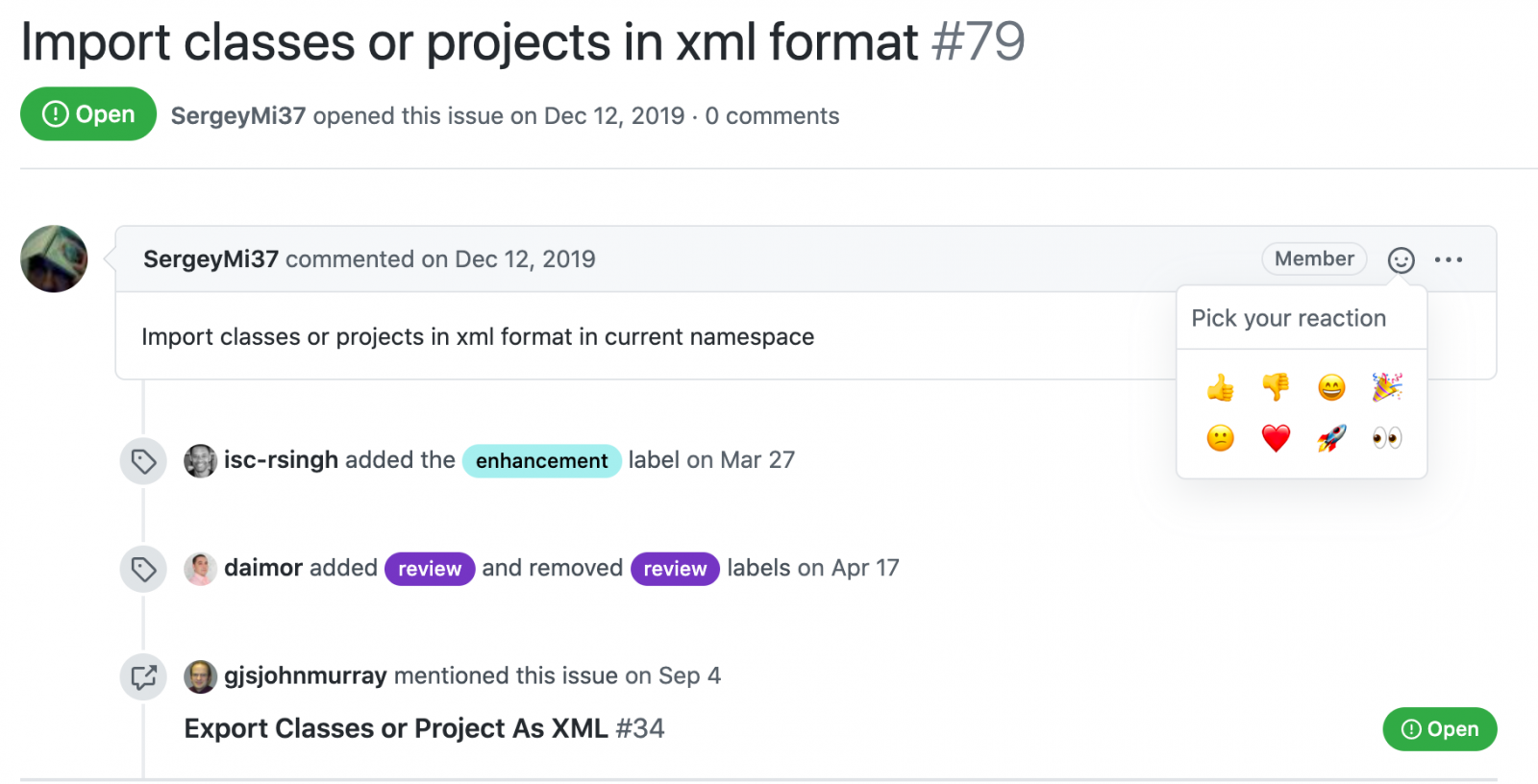Click the Member badge
This screenshot has width=1538, height=784.
coord(1314,258)
